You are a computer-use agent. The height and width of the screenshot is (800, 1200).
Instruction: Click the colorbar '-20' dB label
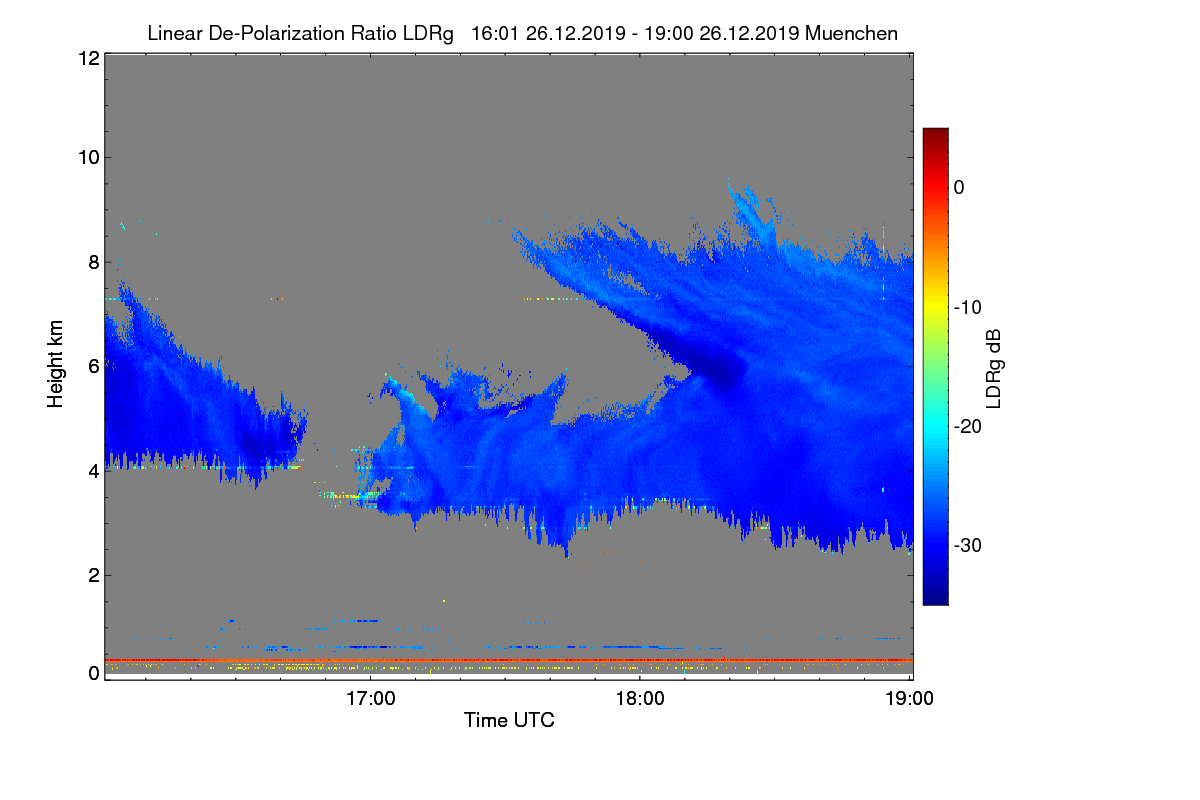pos(970,426)
